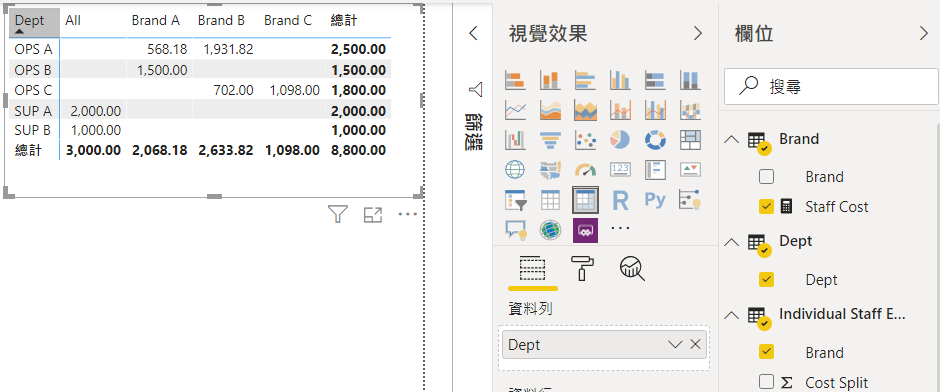Select the 100% stacked column chart visual
Viewport: 940px width, 392px height.
point(690,80)
